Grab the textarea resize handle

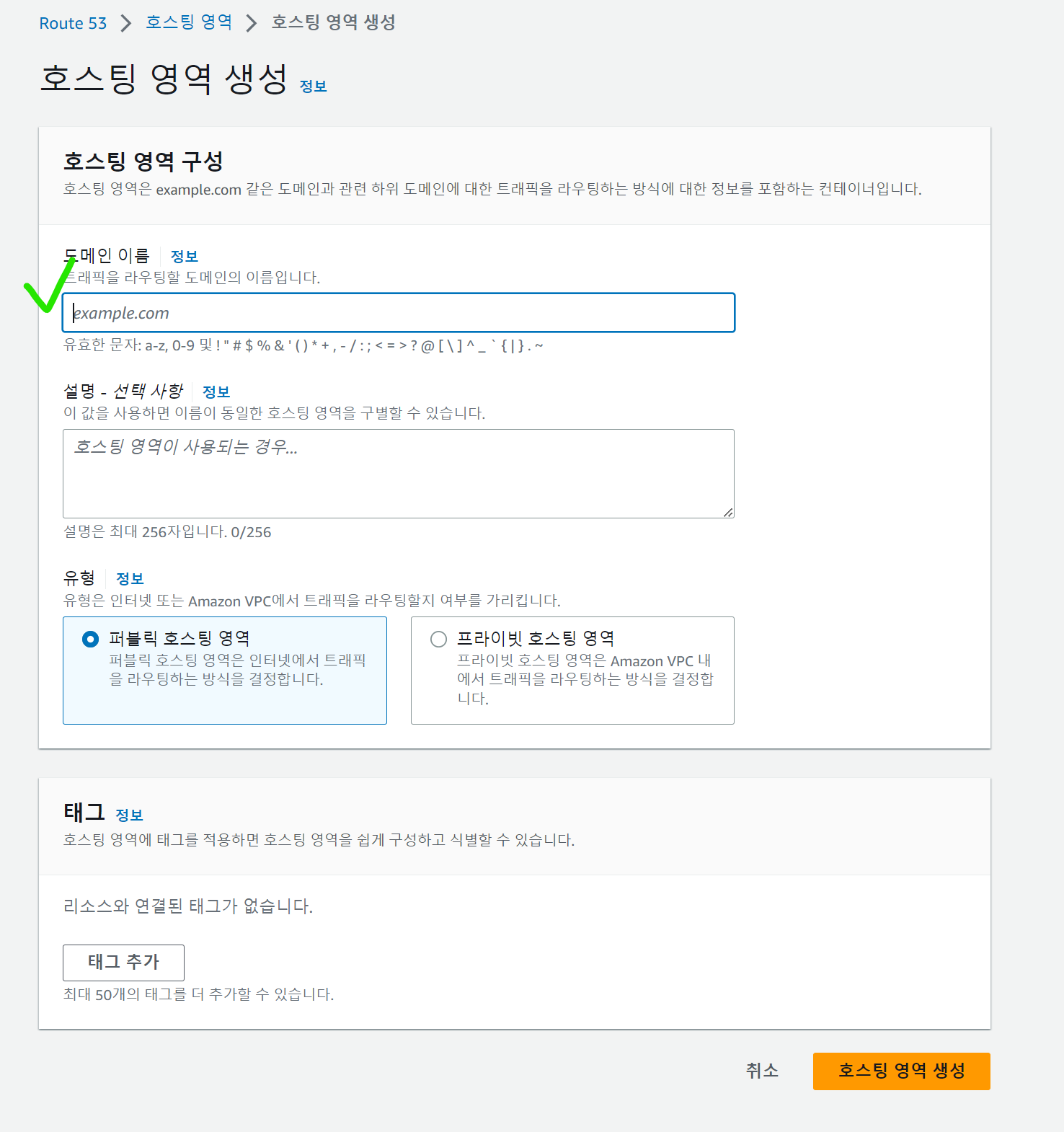coord(728,513)
